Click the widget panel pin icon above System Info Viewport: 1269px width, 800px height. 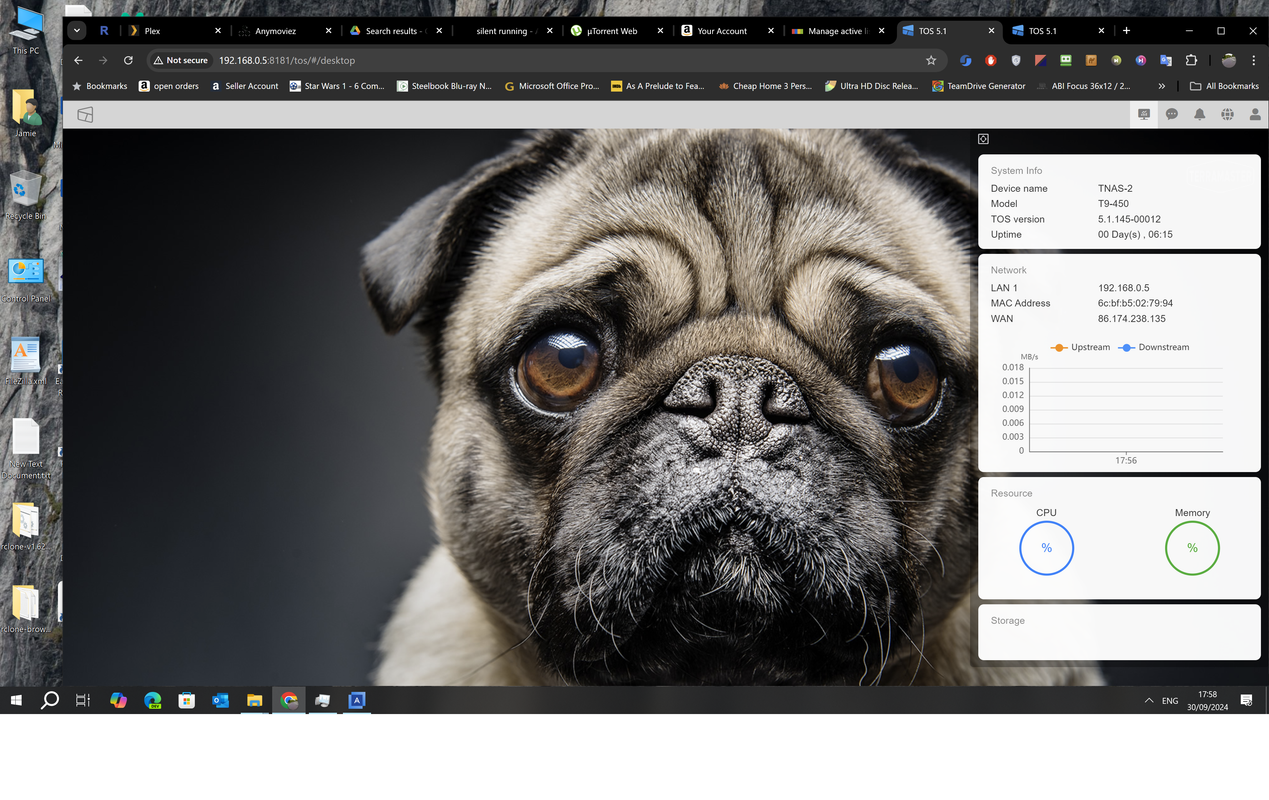pyautogui.click(x=983, y=139)
